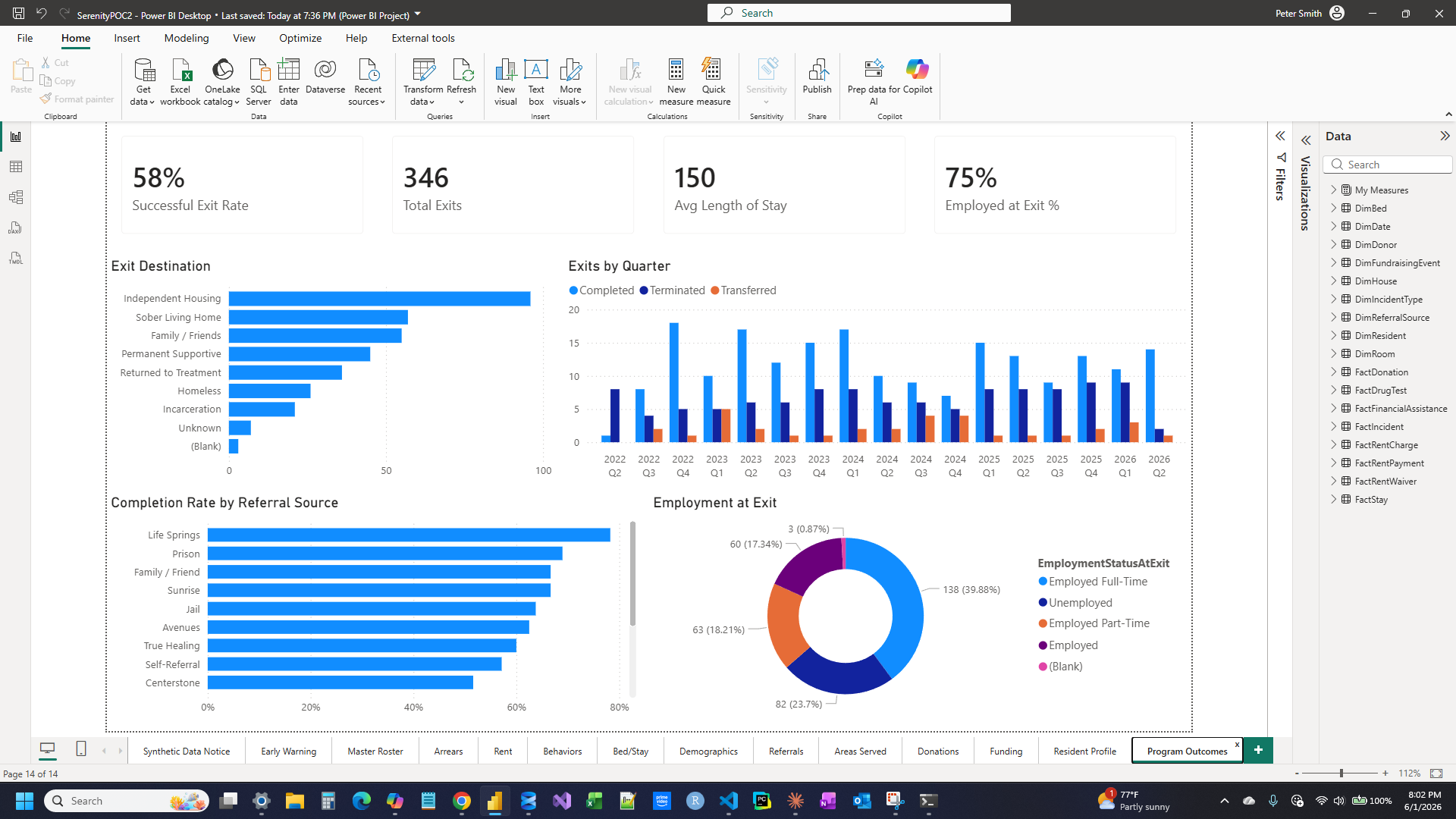Open TMDL view
This screenshot has width=1456, height=819.
[16, 258]
